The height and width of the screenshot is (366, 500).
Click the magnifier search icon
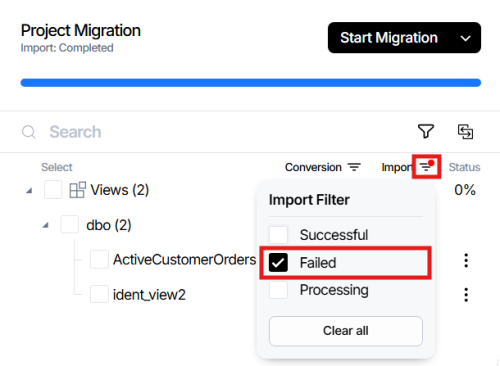pyautogui.click(x=29, y=132)
